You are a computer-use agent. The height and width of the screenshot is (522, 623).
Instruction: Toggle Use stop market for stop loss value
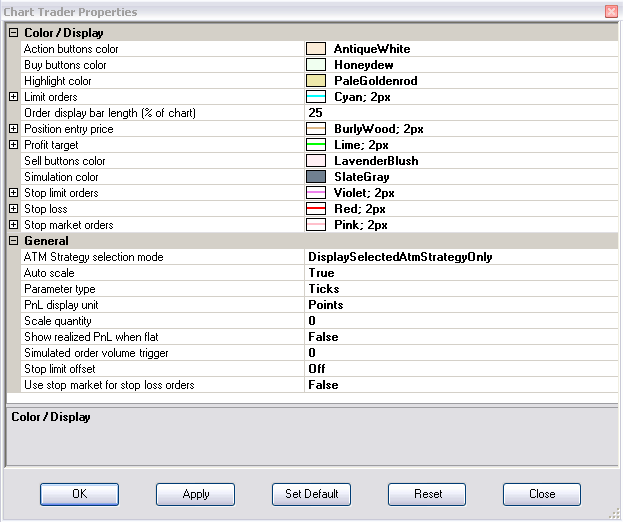pos(461,385)
